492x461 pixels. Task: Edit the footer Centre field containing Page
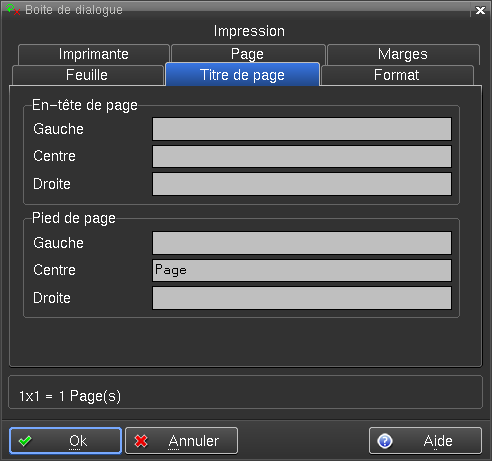pyautogui.click(x=302, y=270)
